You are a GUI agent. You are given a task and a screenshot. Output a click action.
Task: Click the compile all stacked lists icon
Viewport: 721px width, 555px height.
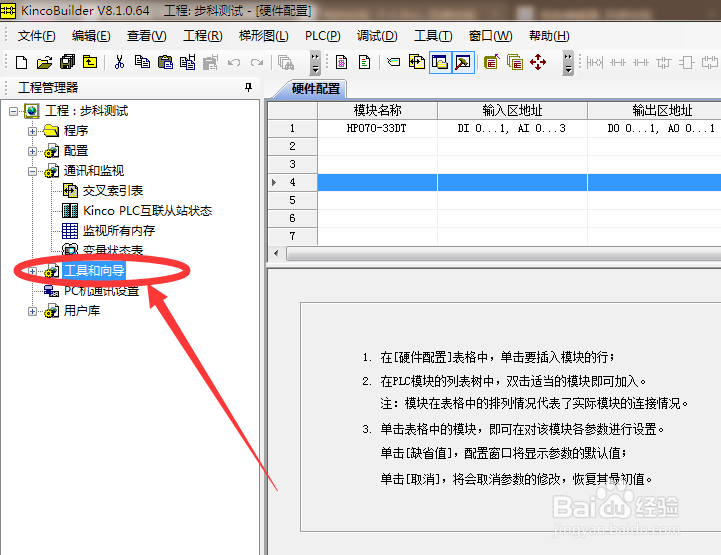pyautogui.click(x=515, y=62)
